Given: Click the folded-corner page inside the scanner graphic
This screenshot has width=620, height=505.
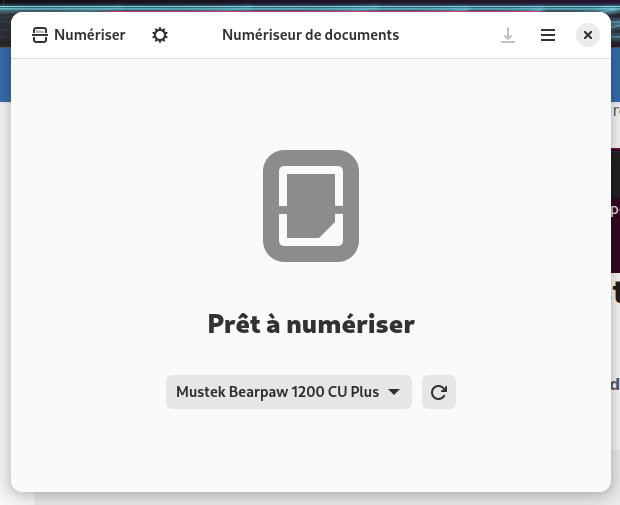Looking at the screenshot, I should click(310, 207).
